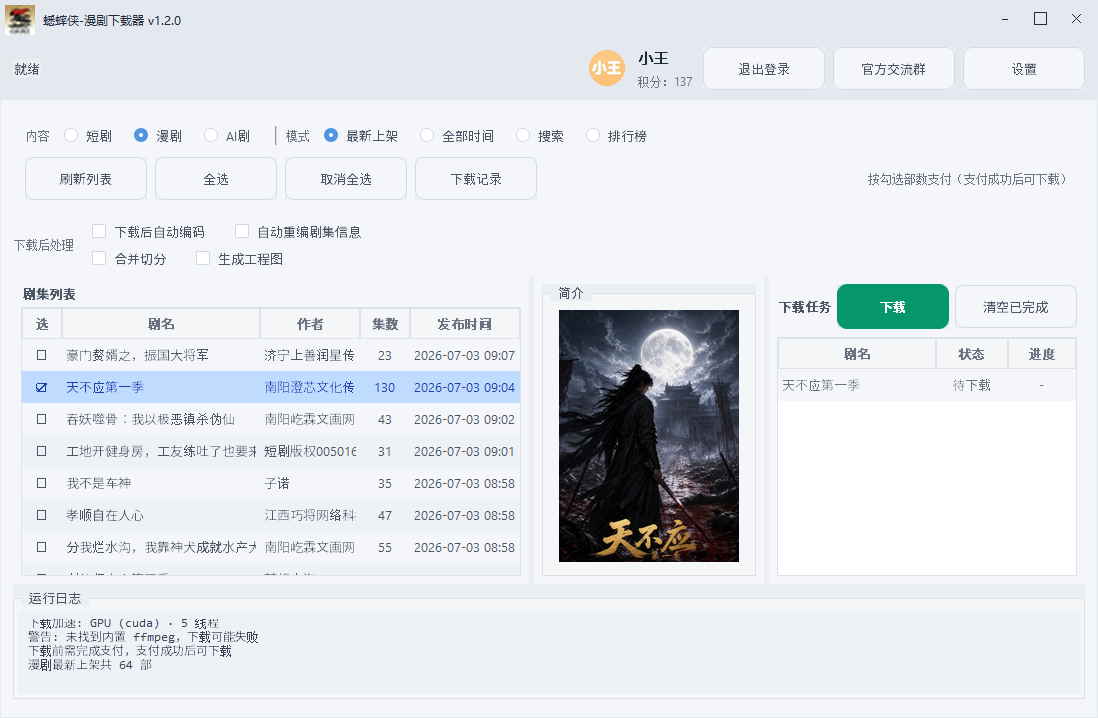Click the 待下载 status cell

pyautogui.click(x=971, y=385)
